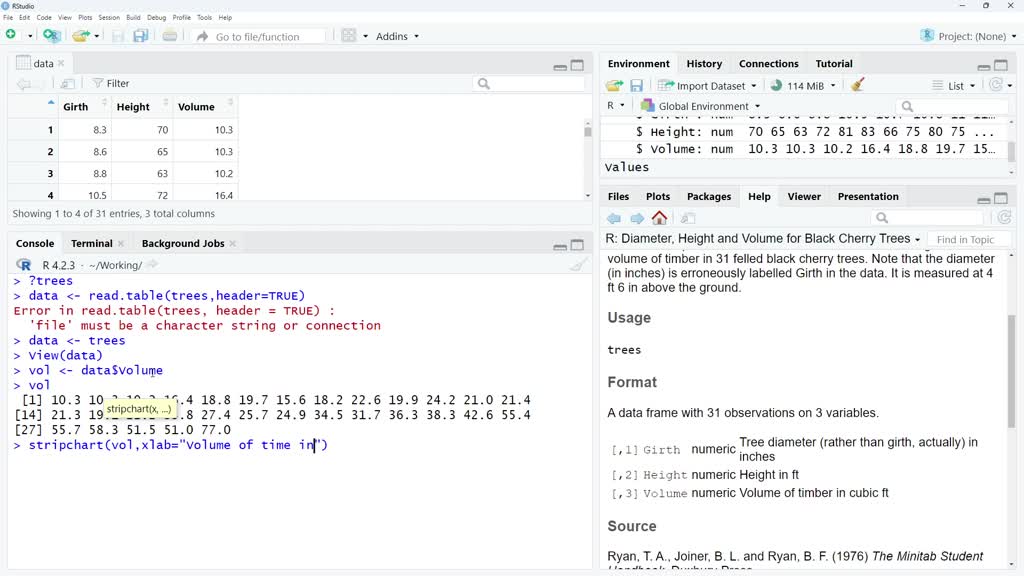The height and width of the screenshot is (576, 1024).
Task: Switch to the Tutorial tab
Action: click(x=834, y=63)
